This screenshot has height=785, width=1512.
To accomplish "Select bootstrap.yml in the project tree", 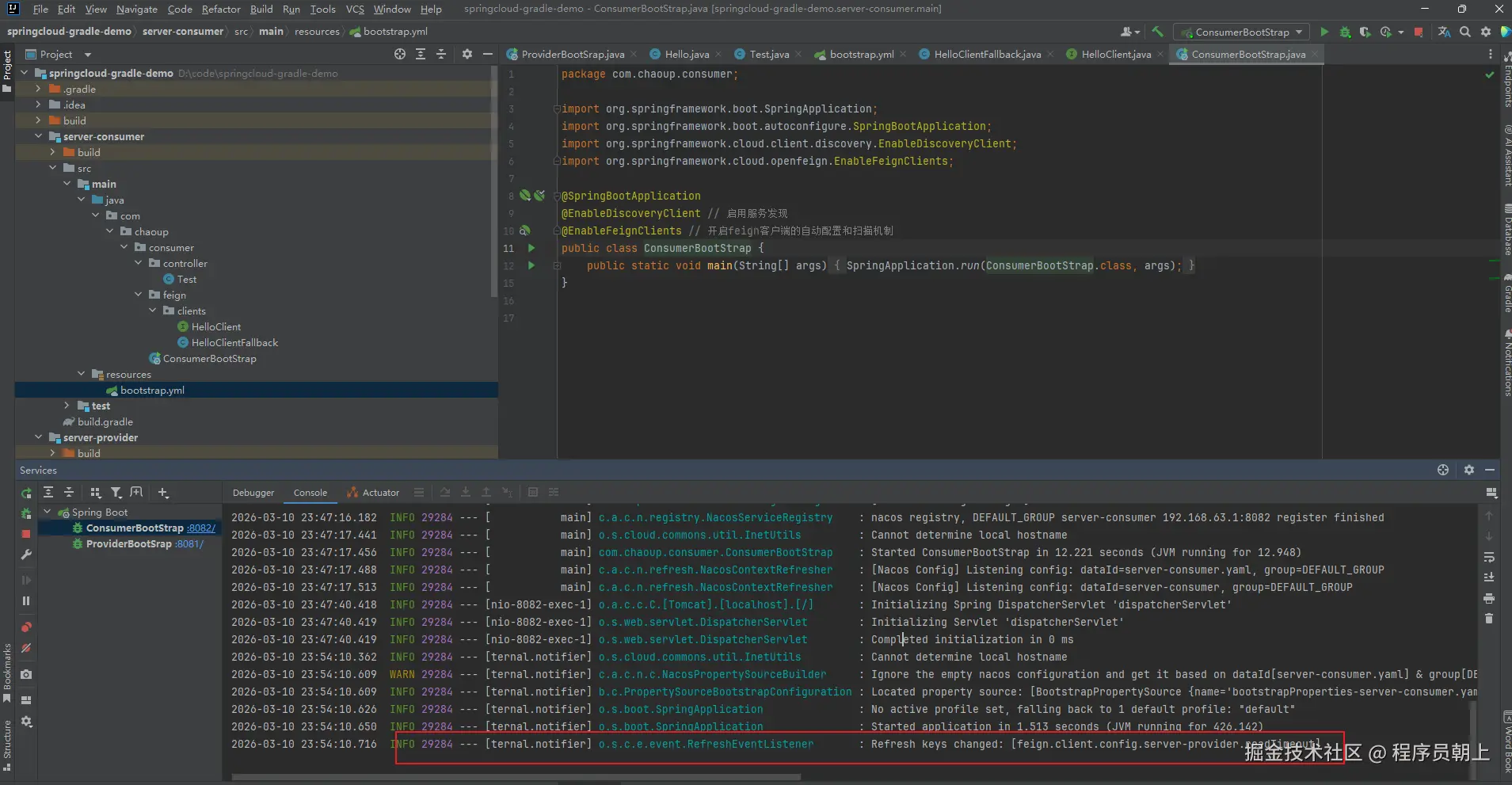I will click(152, 391).
